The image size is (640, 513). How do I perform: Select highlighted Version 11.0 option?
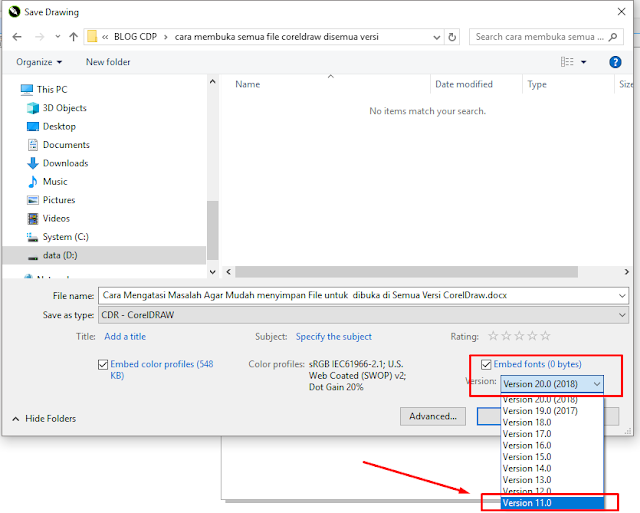pyautogui.click(x=552, y=503)
